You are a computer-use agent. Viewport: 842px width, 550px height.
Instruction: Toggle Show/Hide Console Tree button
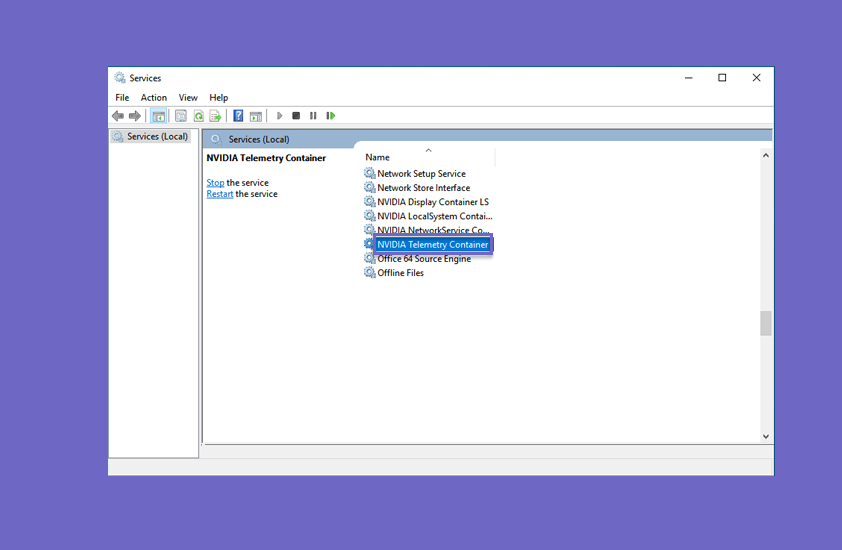(158, 115)
